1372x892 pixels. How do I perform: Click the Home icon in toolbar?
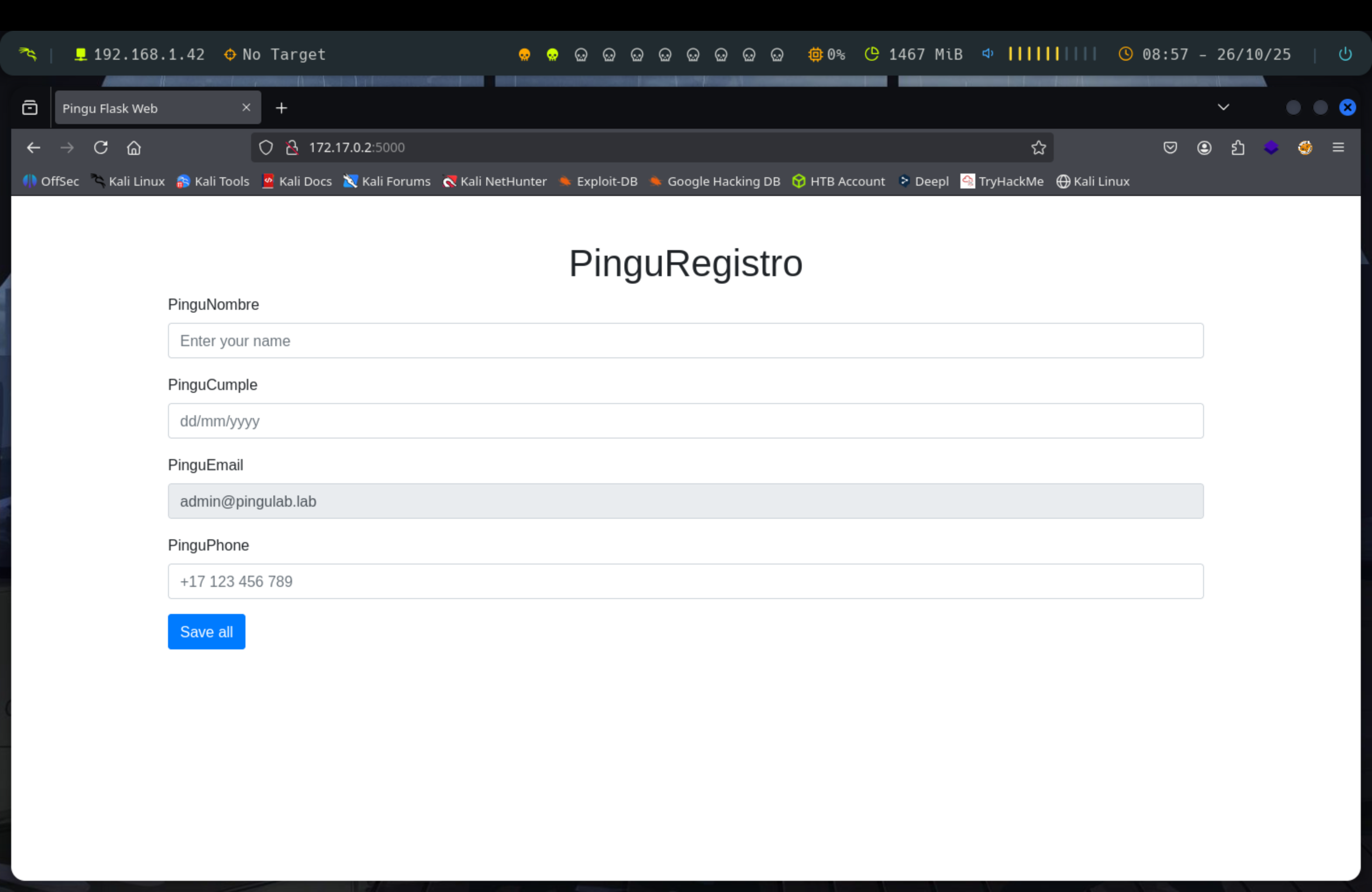pyautogui.click(x=134, y=147)
